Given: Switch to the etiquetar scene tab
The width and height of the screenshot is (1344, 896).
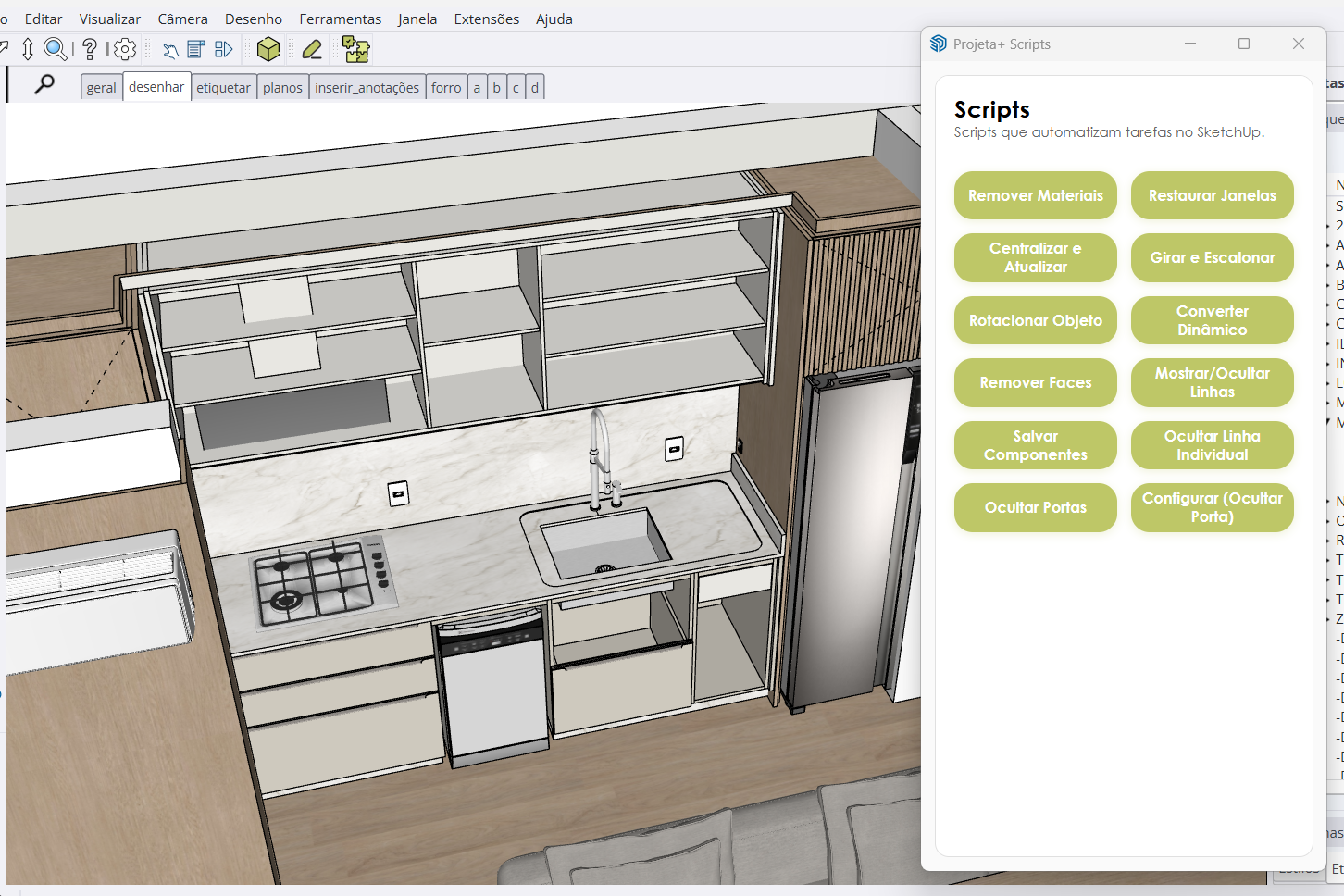Looking at the screenshot, I should click(223, 87).
